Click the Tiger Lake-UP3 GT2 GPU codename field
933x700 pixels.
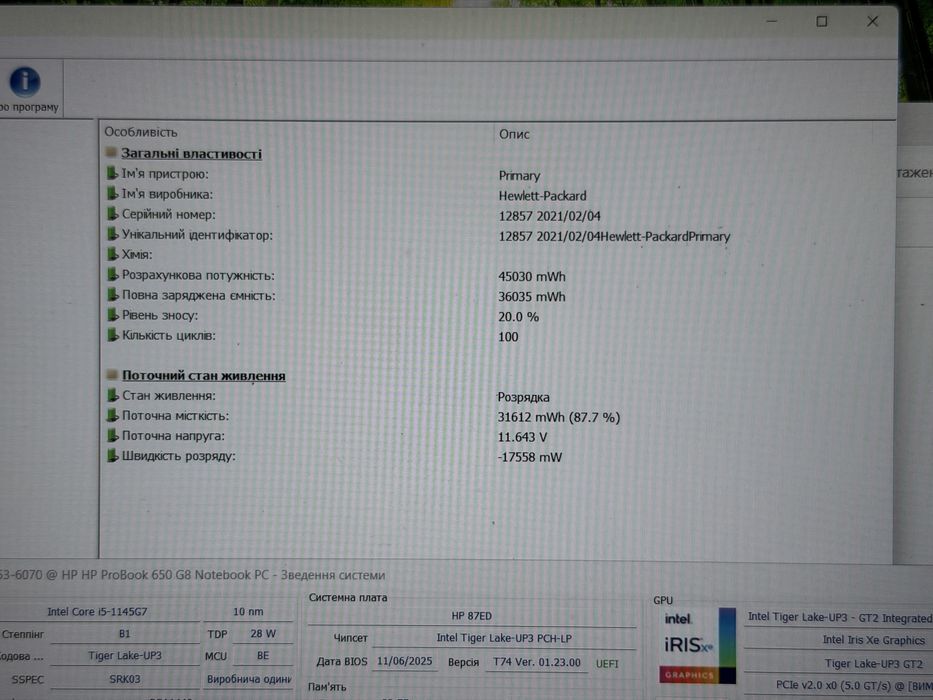(838, 664)
